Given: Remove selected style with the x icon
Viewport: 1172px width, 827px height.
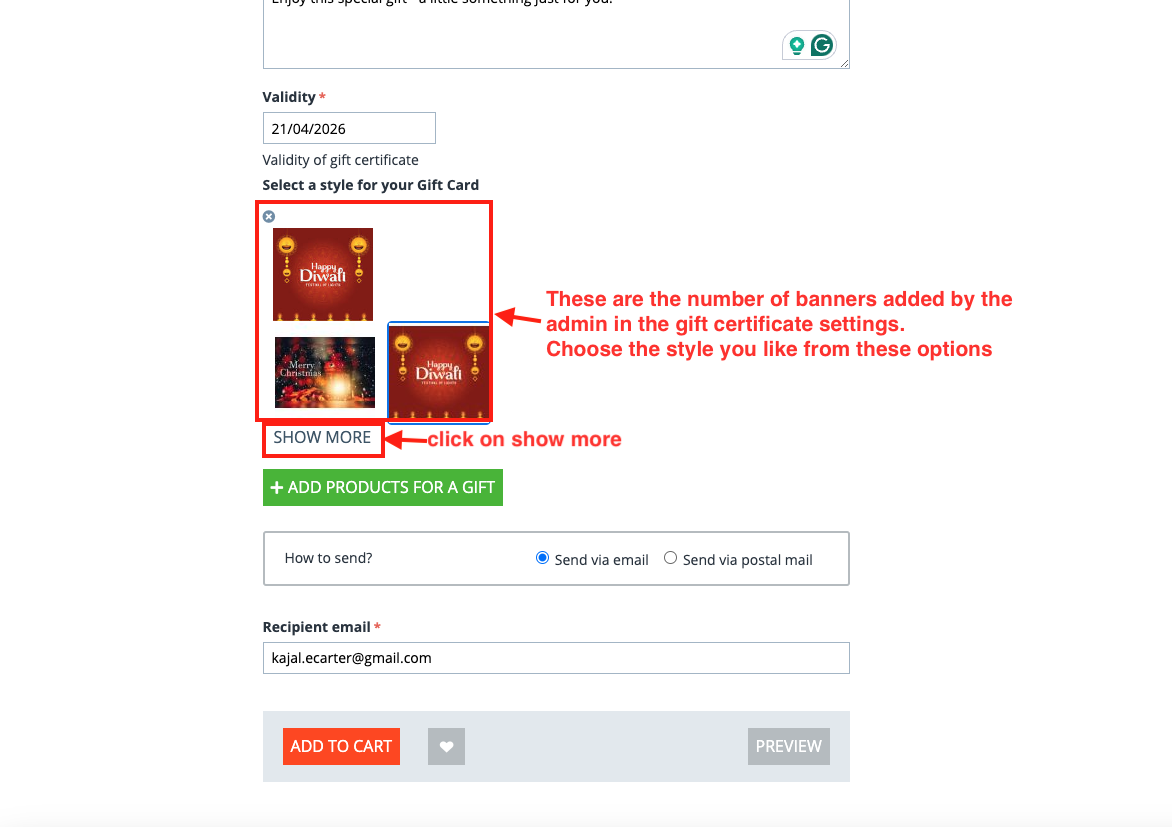Looking at the screenshot, I should 269,217.
